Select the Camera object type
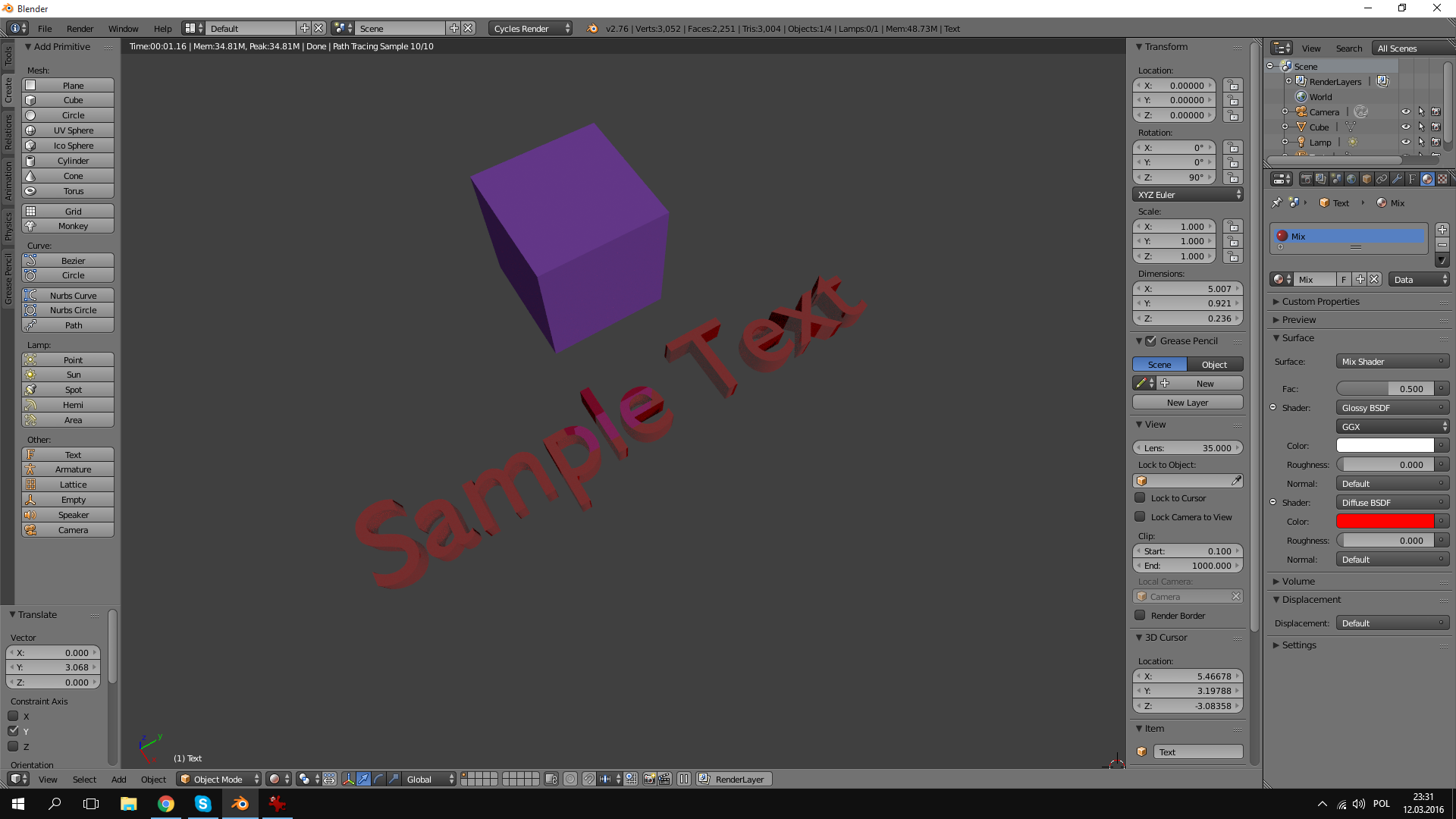Image resolution: width=1456 pixels, height=819 pixels. click(x=72, y=530)
